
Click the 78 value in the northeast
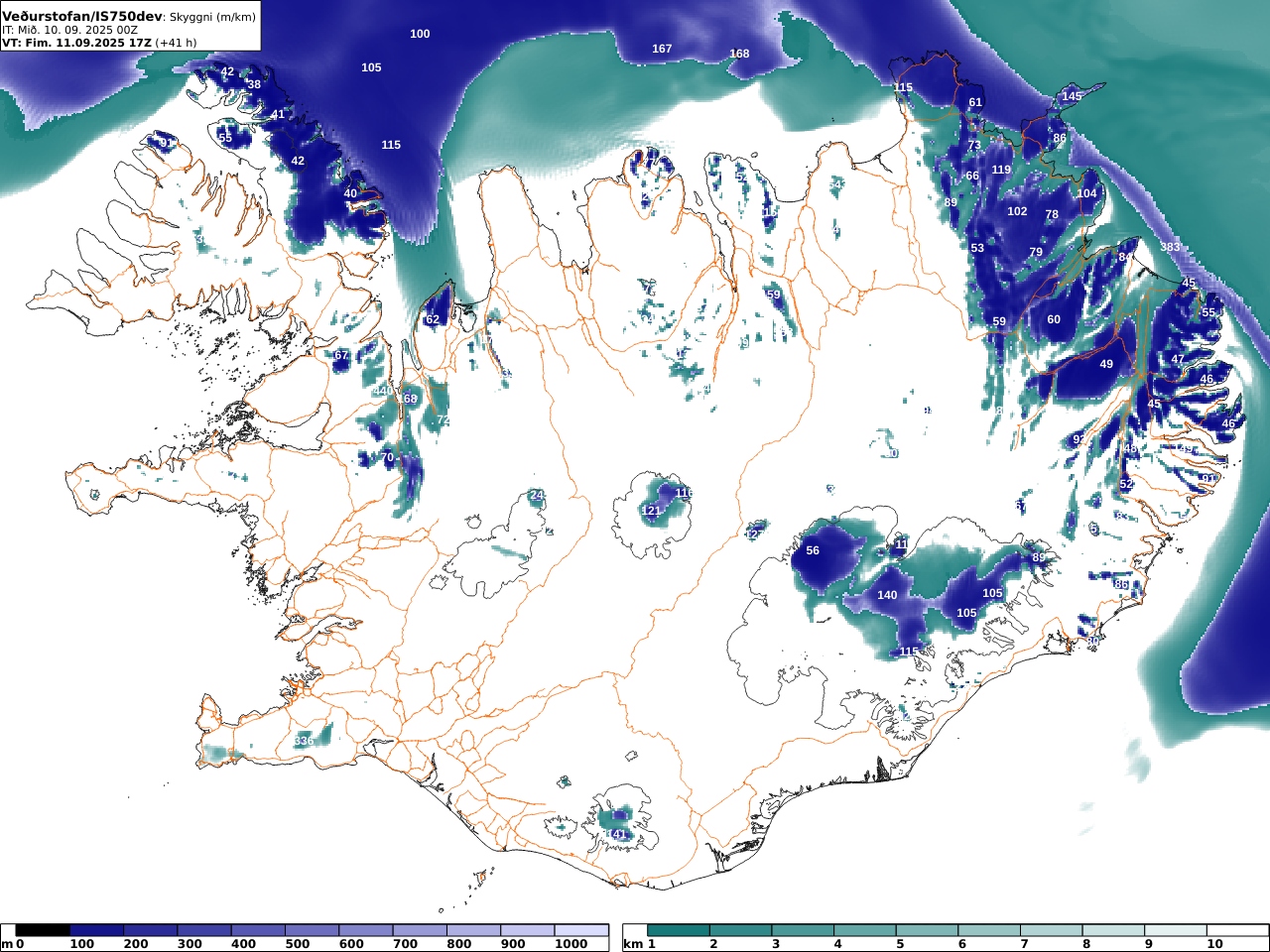pyautogui.click(x=1052, y=214)
